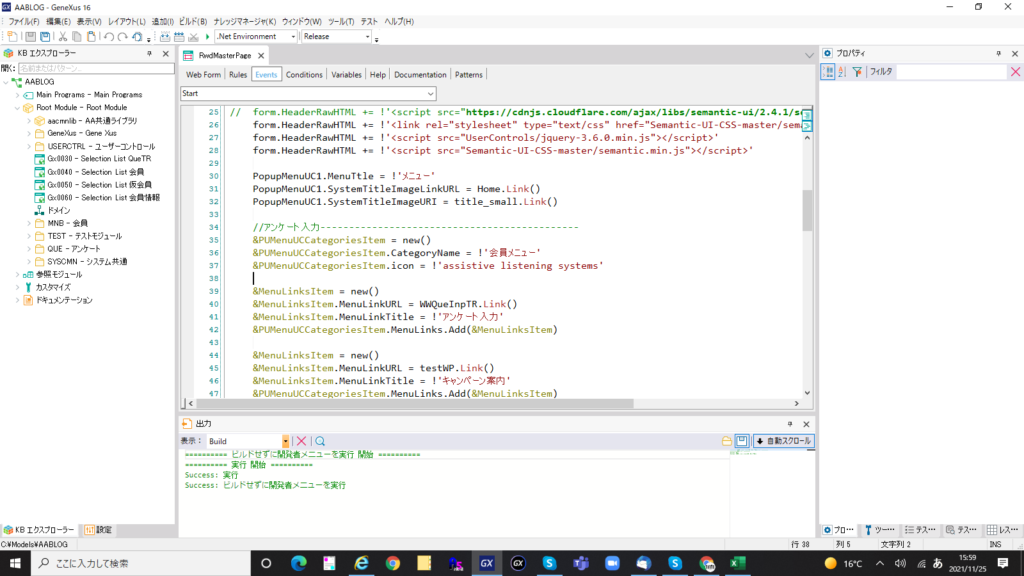
Task: Redo the last undone edit
Action: tap(122, 37)
